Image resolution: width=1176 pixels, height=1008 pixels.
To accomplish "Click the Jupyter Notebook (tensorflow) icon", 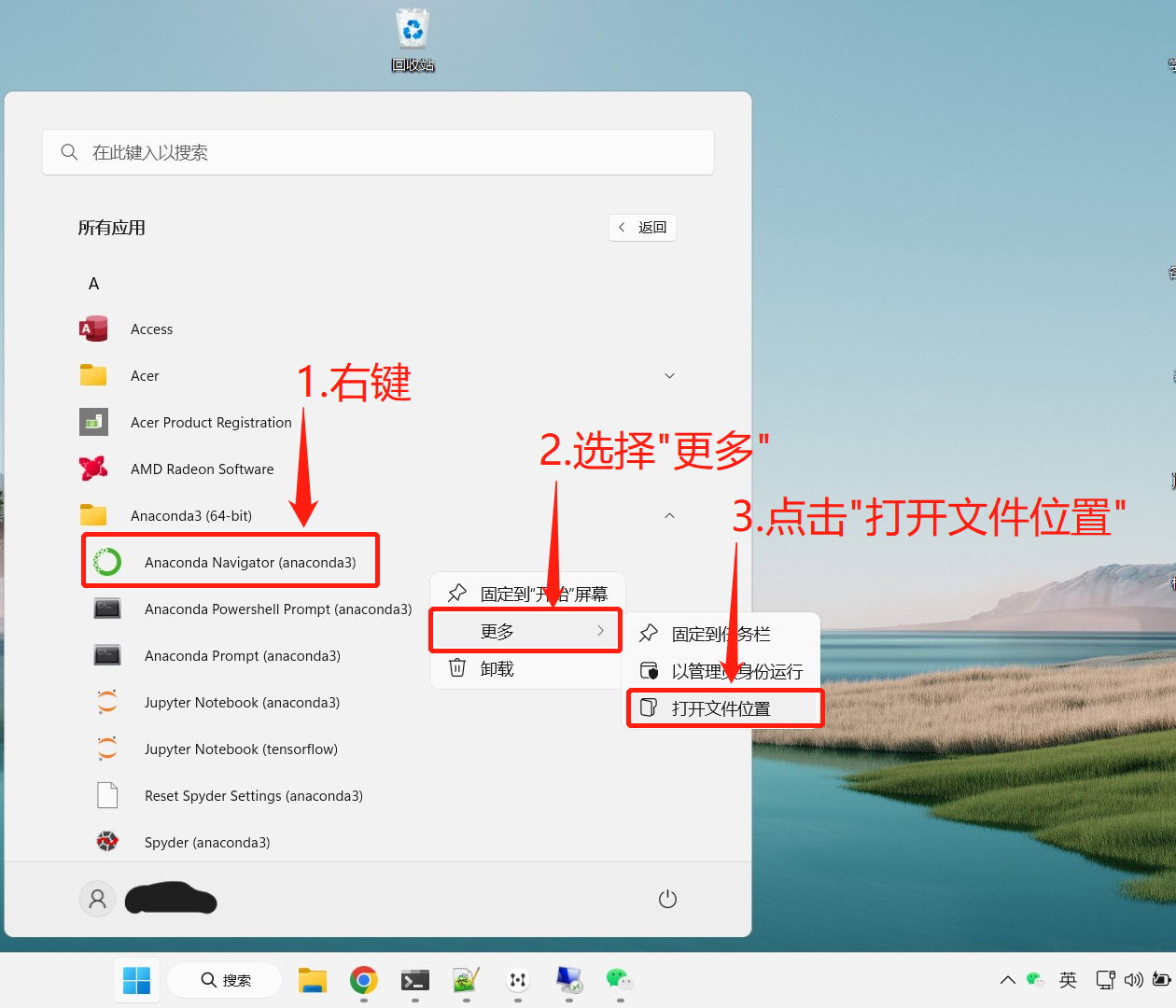I will click(x=107, y=749).
